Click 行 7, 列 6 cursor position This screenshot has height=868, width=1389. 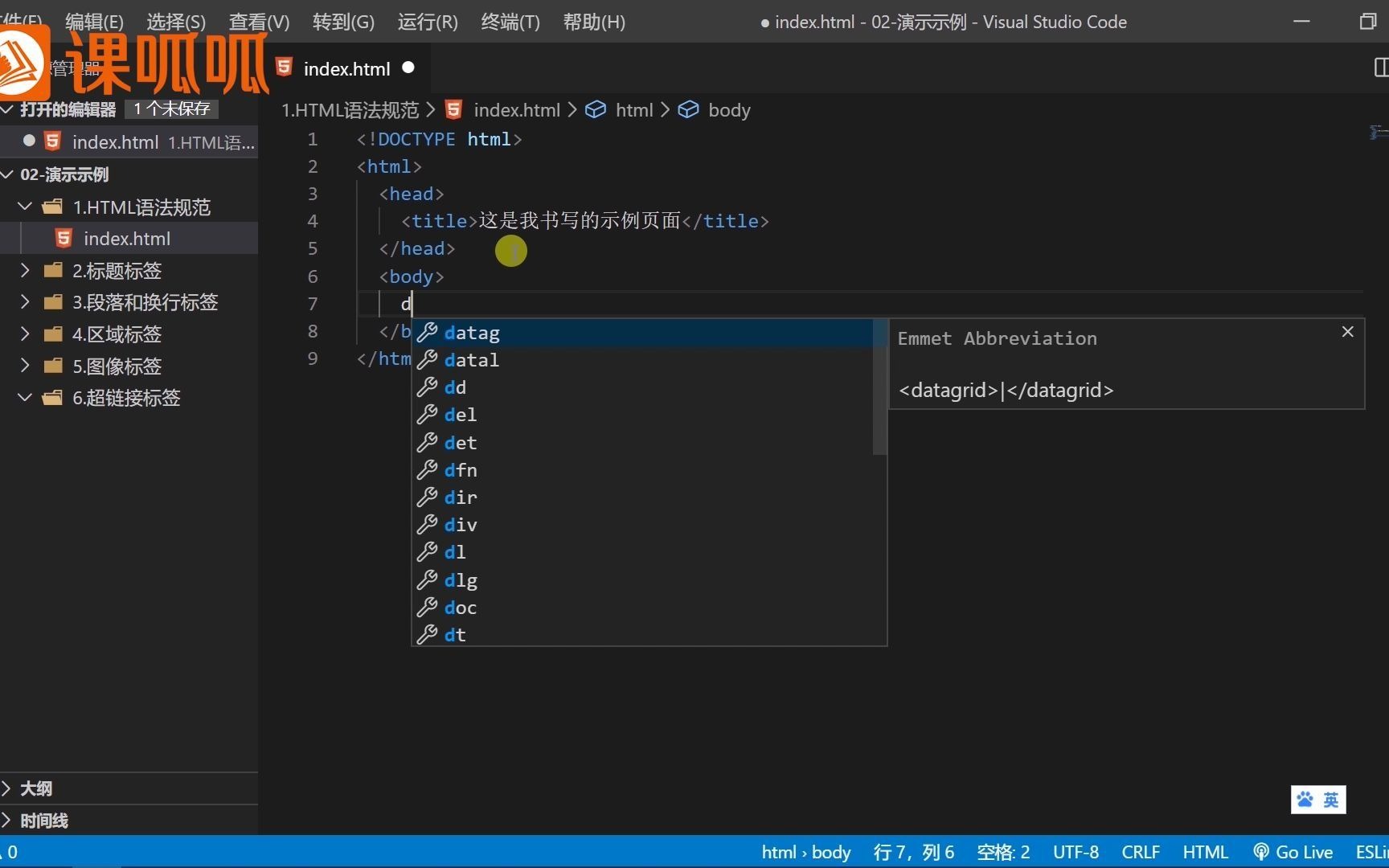coord(914,852)
